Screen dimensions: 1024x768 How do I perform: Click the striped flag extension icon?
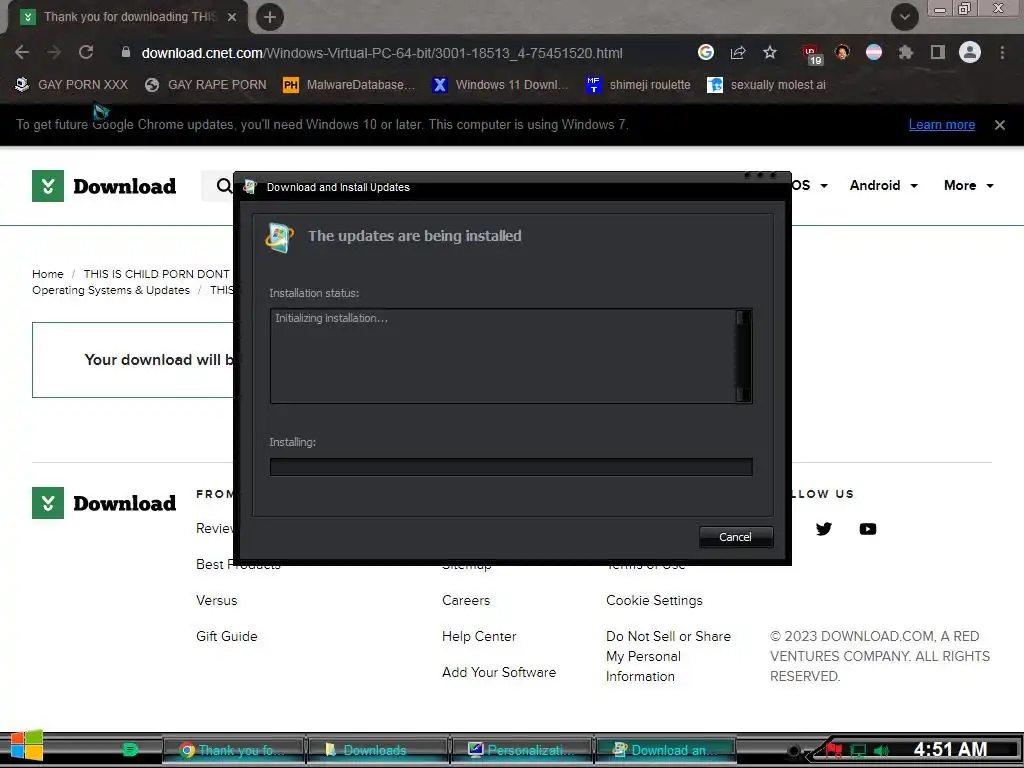(x=874, y=52)
